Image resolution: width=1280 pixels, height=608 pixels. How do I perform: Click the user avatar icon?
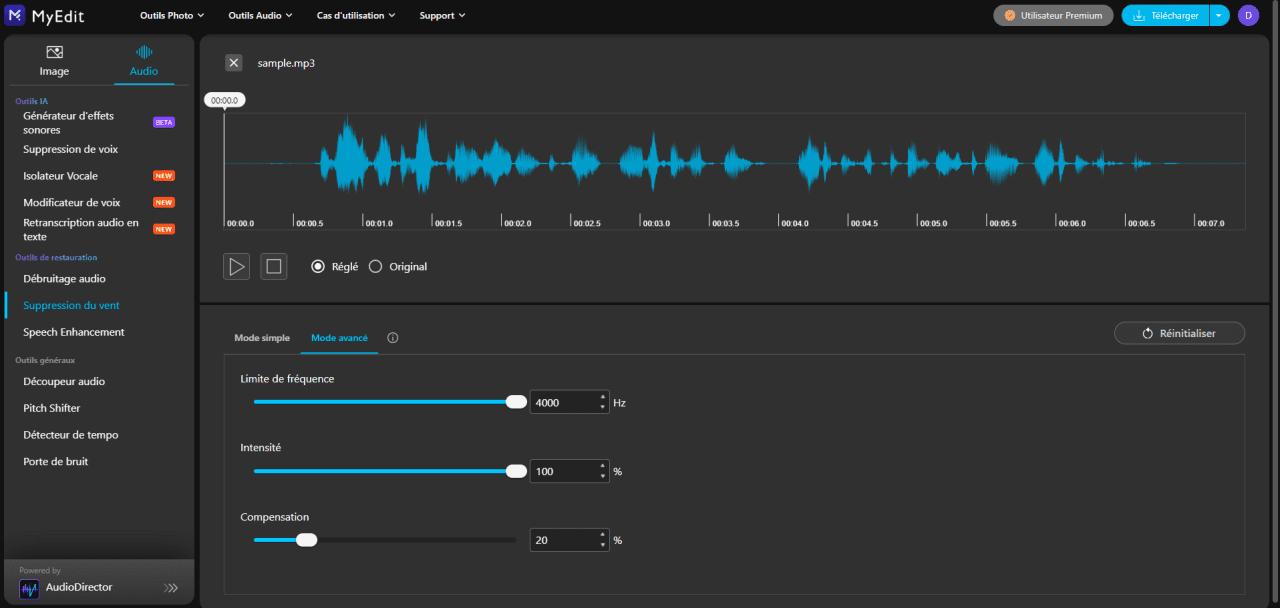tap(1248, 15)
